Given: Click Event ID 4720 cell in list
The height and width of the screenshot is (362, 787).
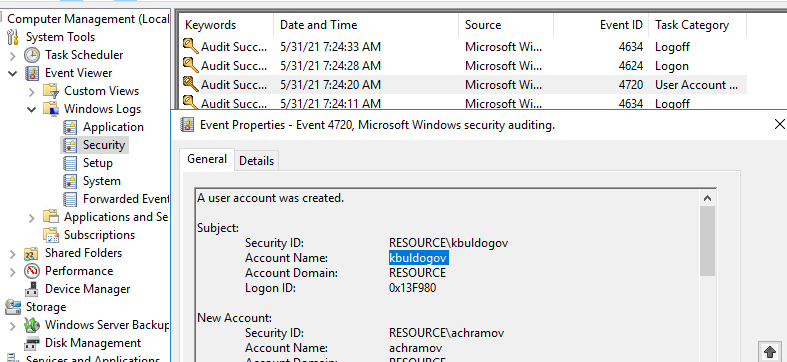Looking at the screenshot, I should point(631,85).
